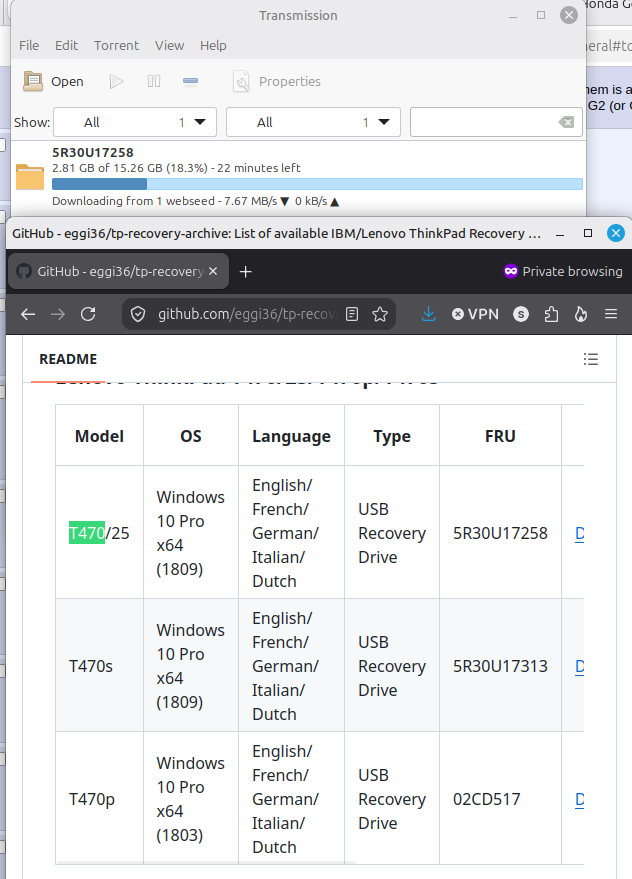Click the Model column header
This screenshot has width=632, height=879.
tap(99, 436)
